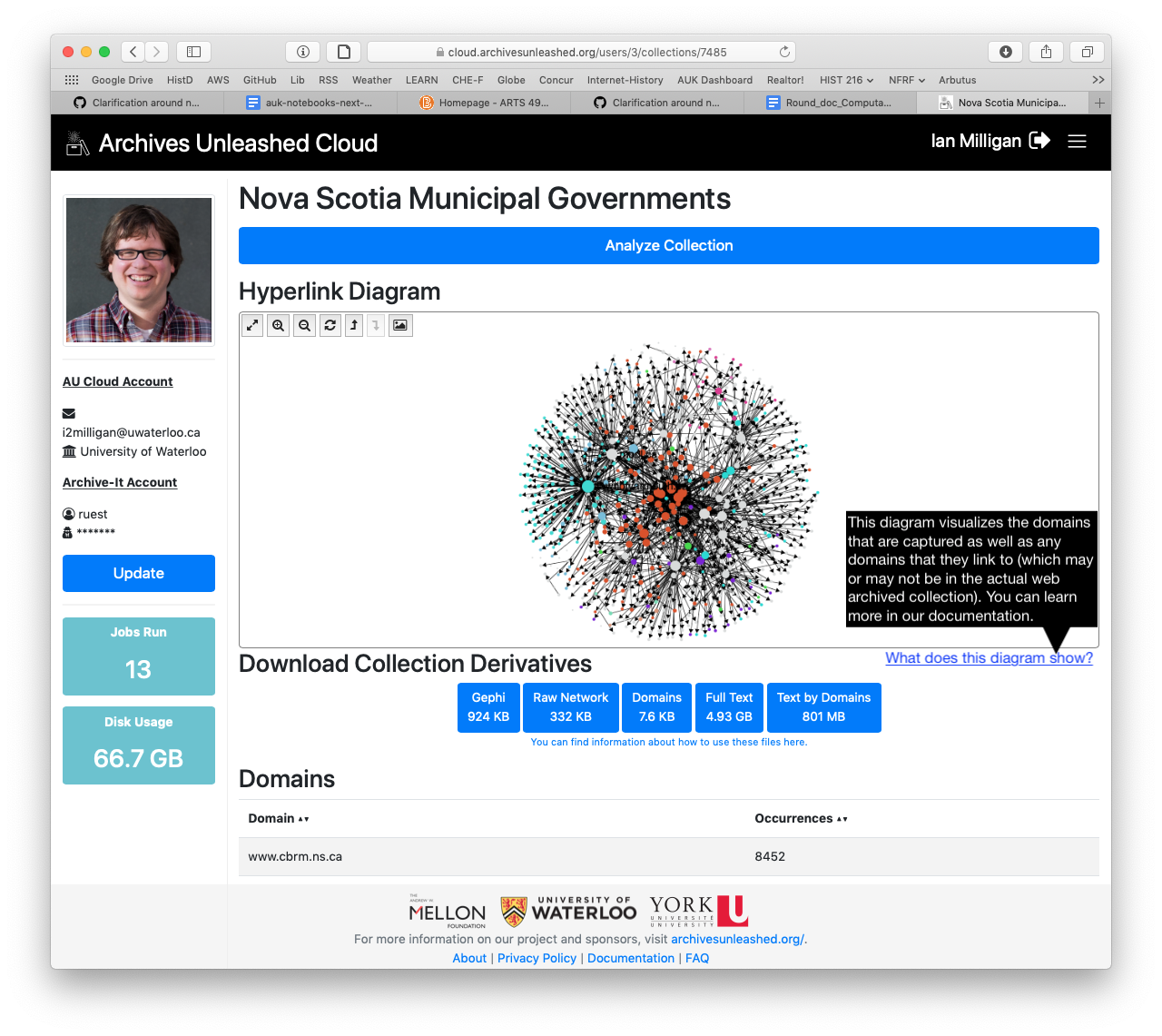
Task: Click the user icon beside ruest
Action: [x=69, y=514]
